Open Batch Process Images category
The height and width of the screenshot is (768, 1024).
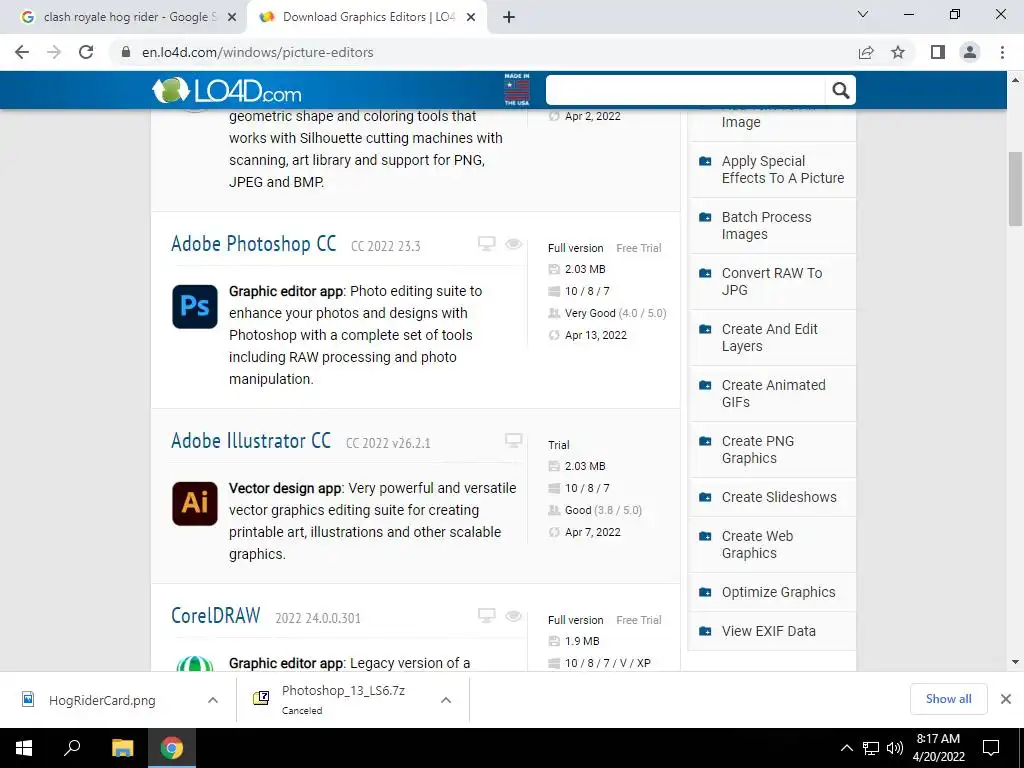click(766, 225)
